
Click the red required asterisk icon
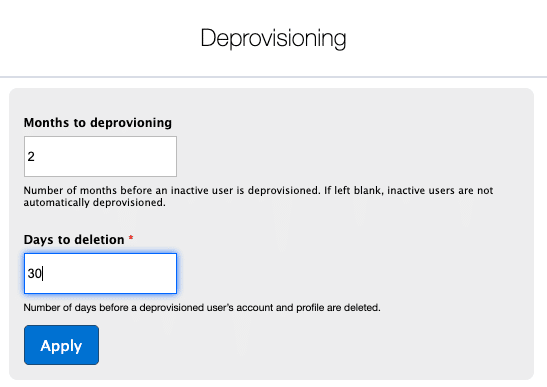(131, 238)
